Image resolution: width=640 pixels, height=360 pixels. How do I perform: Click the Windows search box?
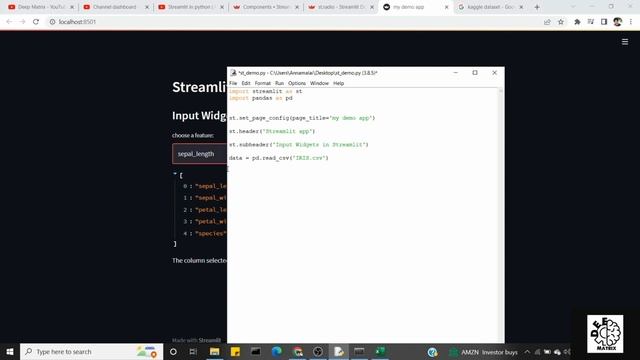point(91,351)
